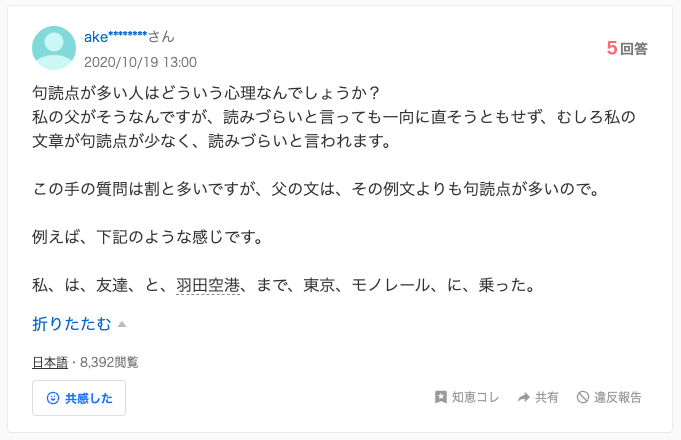Click the 8,392閲覧 view count
The width and height of the screenshot is (681, 440).
coord(109,362)
